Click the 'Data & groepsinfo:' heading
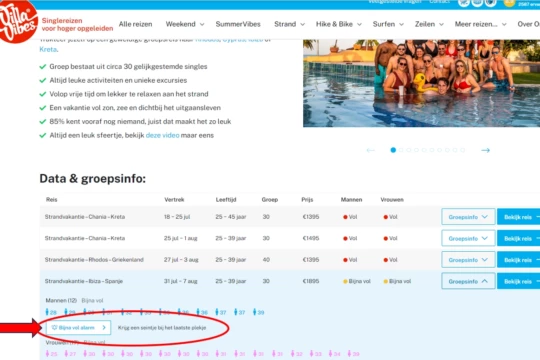Image resolution: width=540 pixels, height=360 pixels. point(93,178)
